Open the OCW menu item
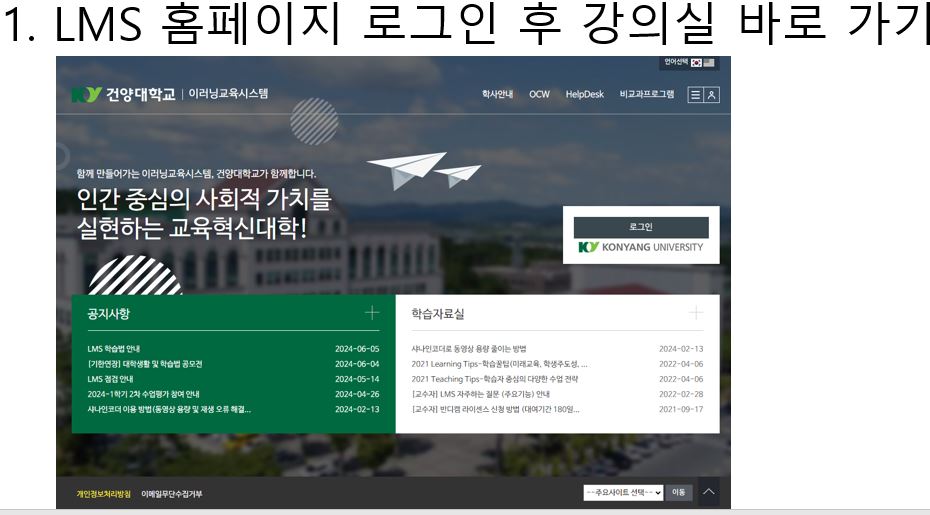 (539, 95)
